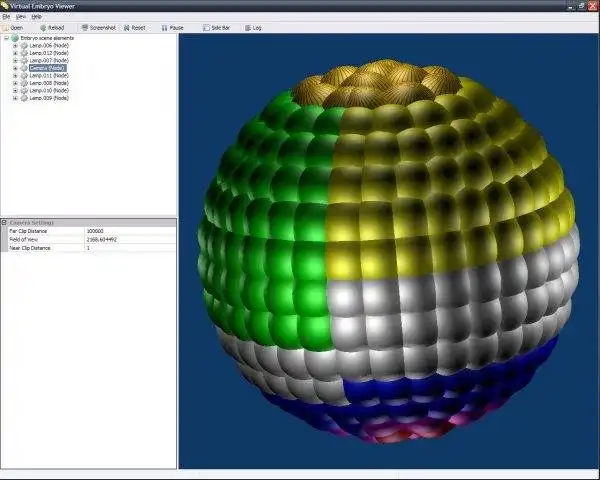Toggle the Side Bar panel

(x=206, y=28)
